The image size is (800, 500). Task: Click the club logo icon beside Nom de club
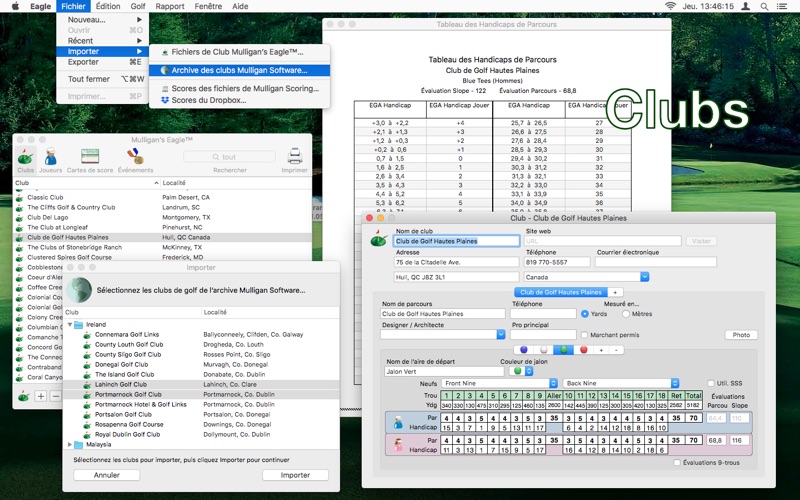[x=379, y=238]
